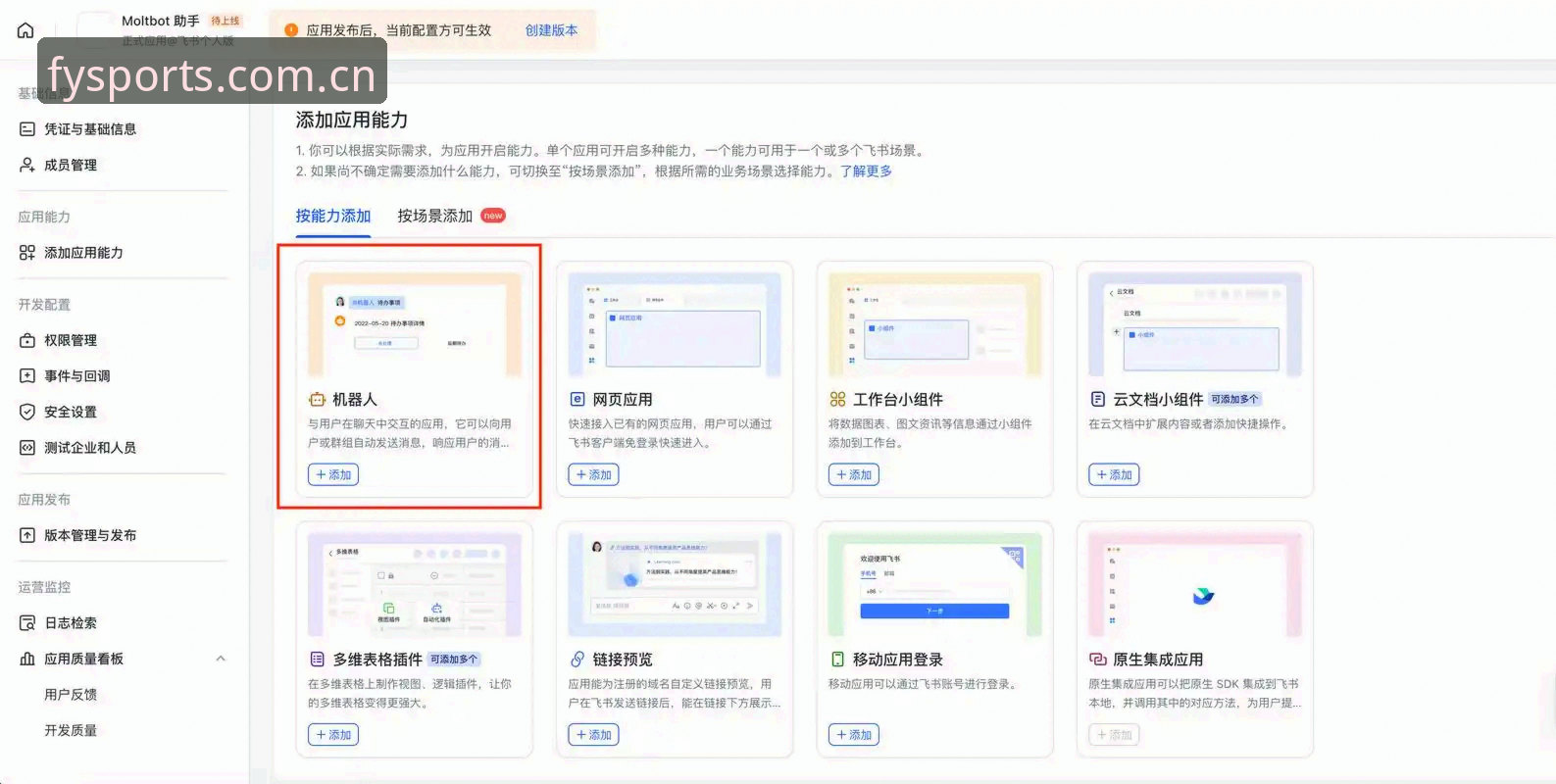Open 用户反馈 submenu item
The height and width of the screenshot is (784, 1556).
click(x=71, y=695)
